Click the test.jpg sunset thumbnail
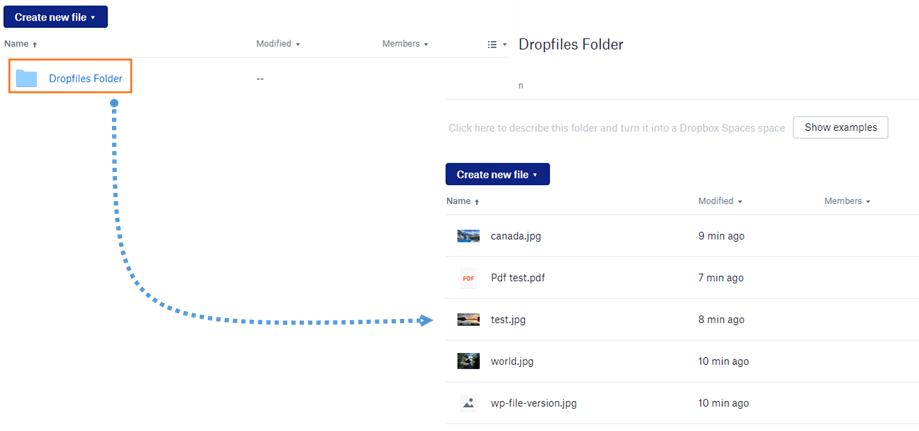This screenshot has height=431, width=919. tap(468, 320)
